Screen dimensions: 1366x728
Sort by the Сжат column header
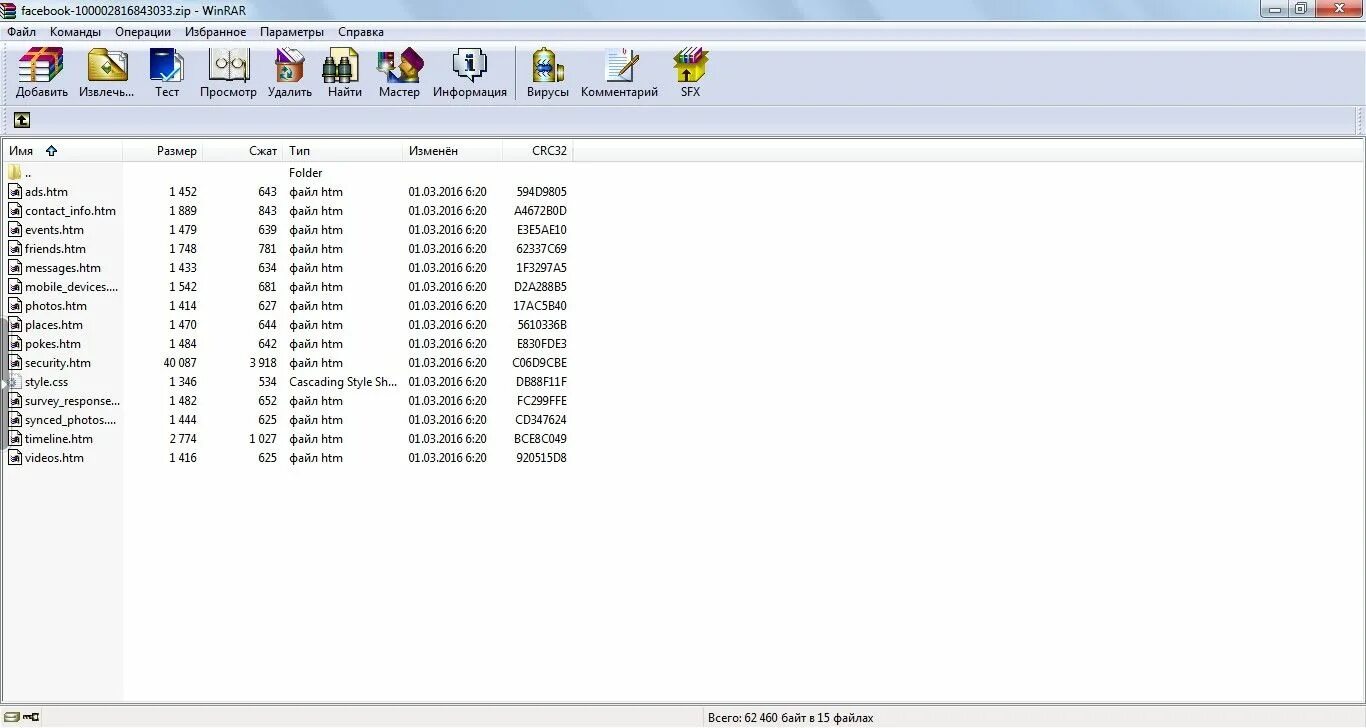tap(244, 151)
